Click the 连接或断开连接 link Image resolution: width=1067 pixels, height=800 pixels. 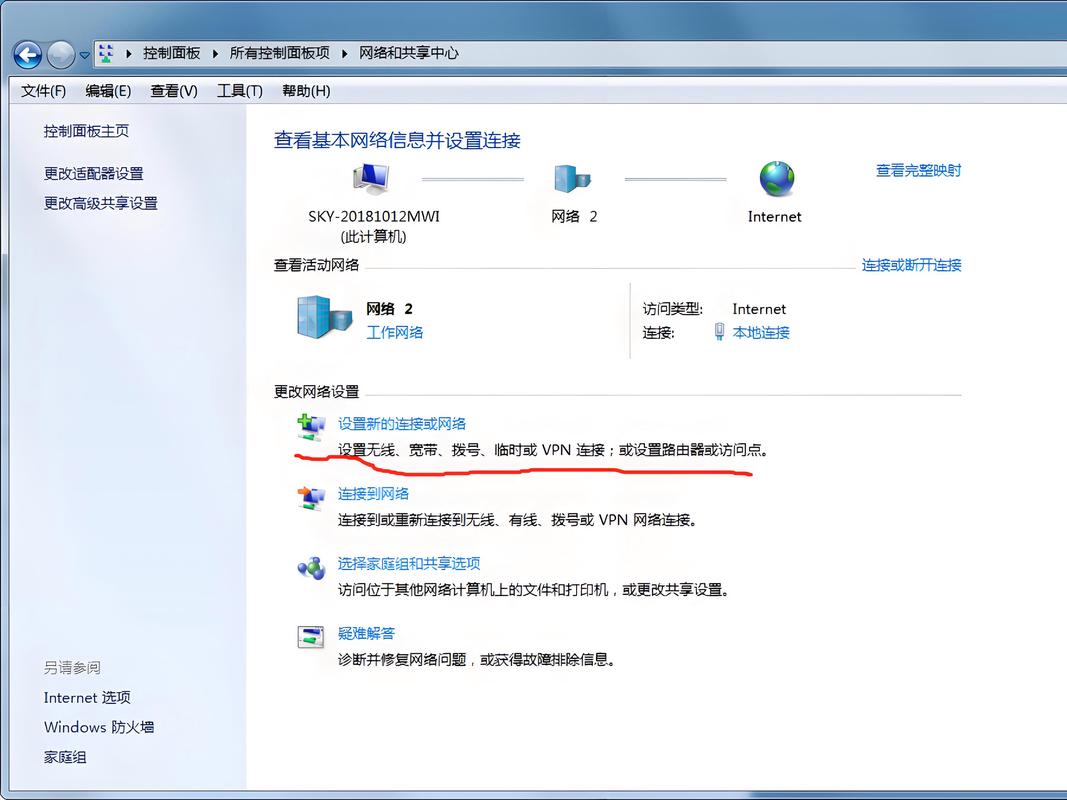pos(910,265)
